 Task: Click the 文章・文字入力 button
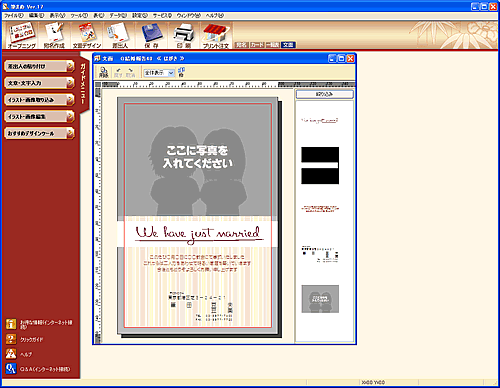(x=39, y=83)
